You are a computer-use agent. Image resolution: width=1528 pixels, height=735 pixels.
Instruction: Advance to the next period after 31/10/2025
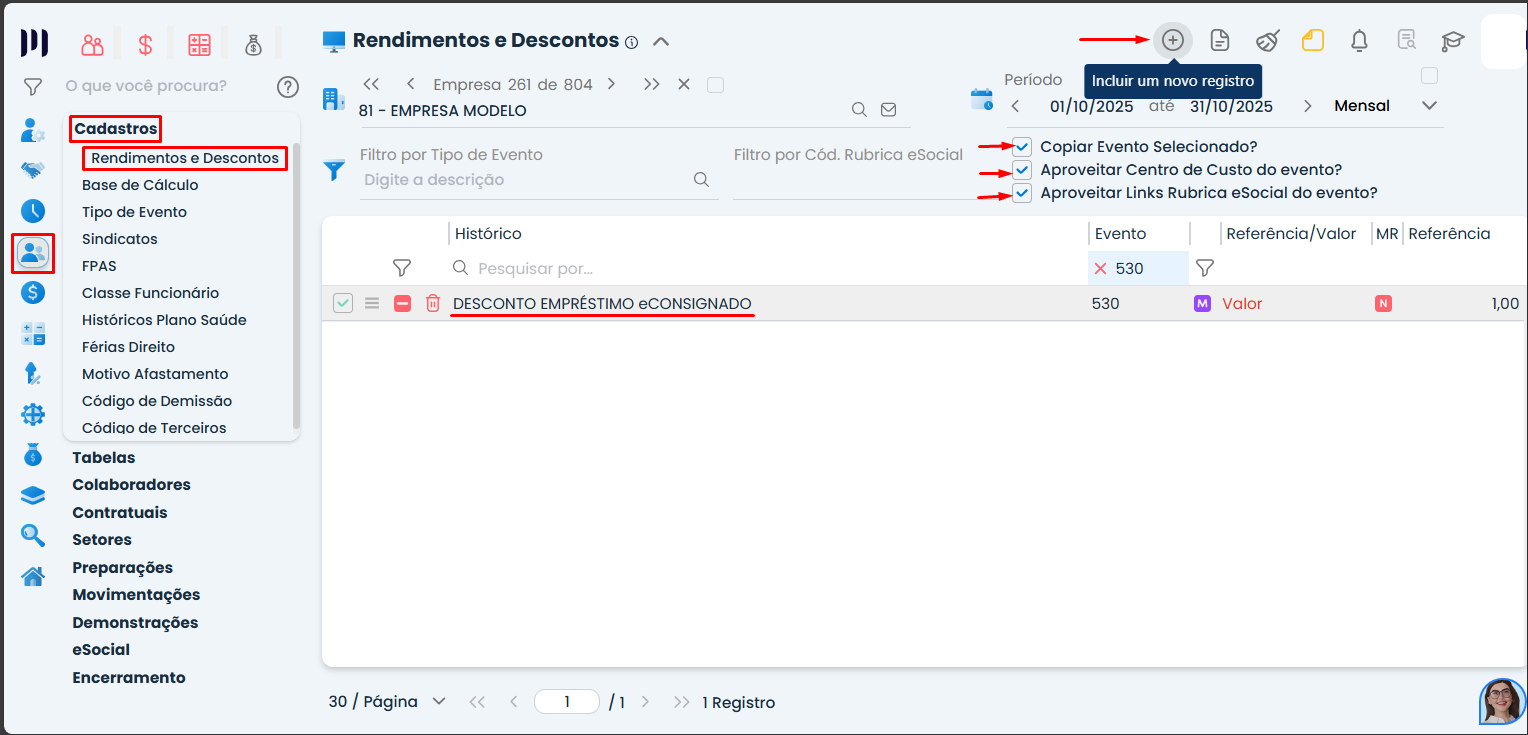click(1307, 106)
